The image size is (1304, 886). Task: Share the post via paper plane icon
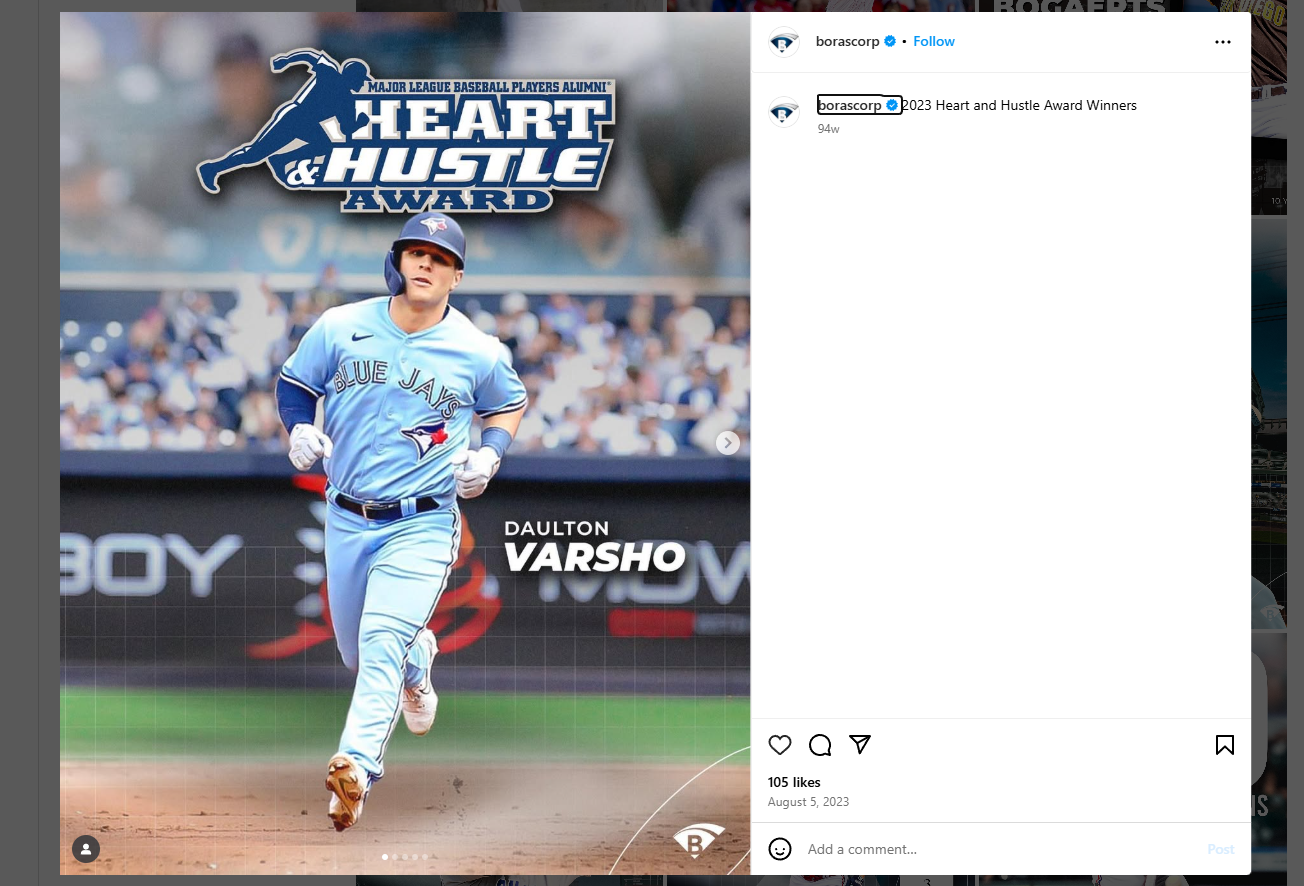point(860,745)
